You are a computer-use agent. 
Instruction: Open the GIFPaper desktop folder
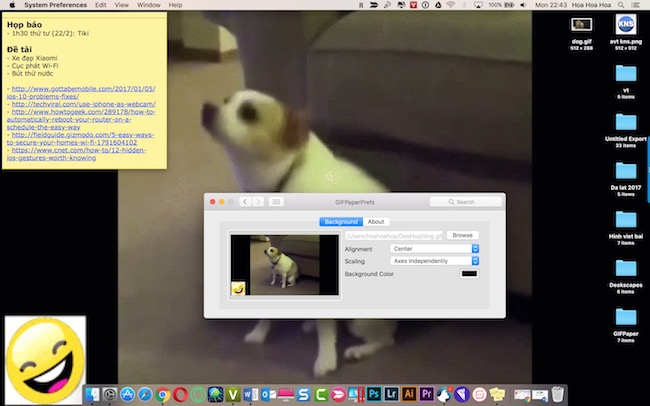pos(626,317)
